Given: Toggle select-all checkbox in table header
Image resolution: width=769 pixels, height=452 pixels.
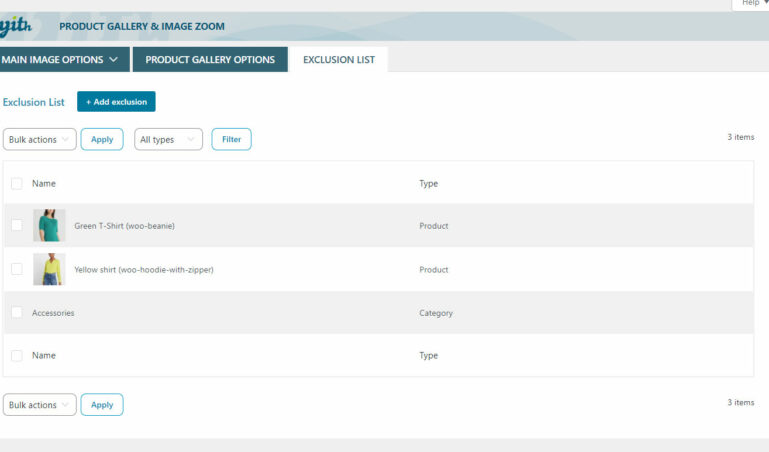Looking at the screenshot, I should pyautogui.click(x=17, y=184).
